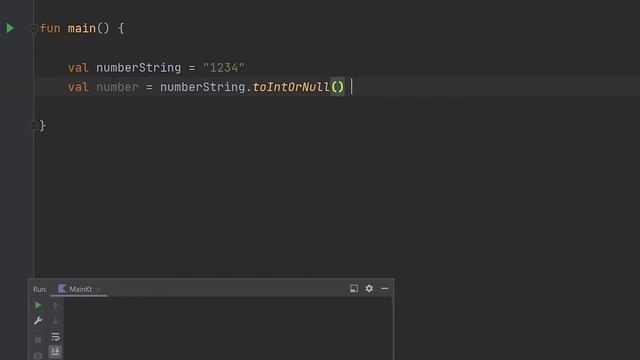Open Run panel settings gear
Image resolution: width=640 pixels, height=360 pixels.
click(x=369, y=289)
